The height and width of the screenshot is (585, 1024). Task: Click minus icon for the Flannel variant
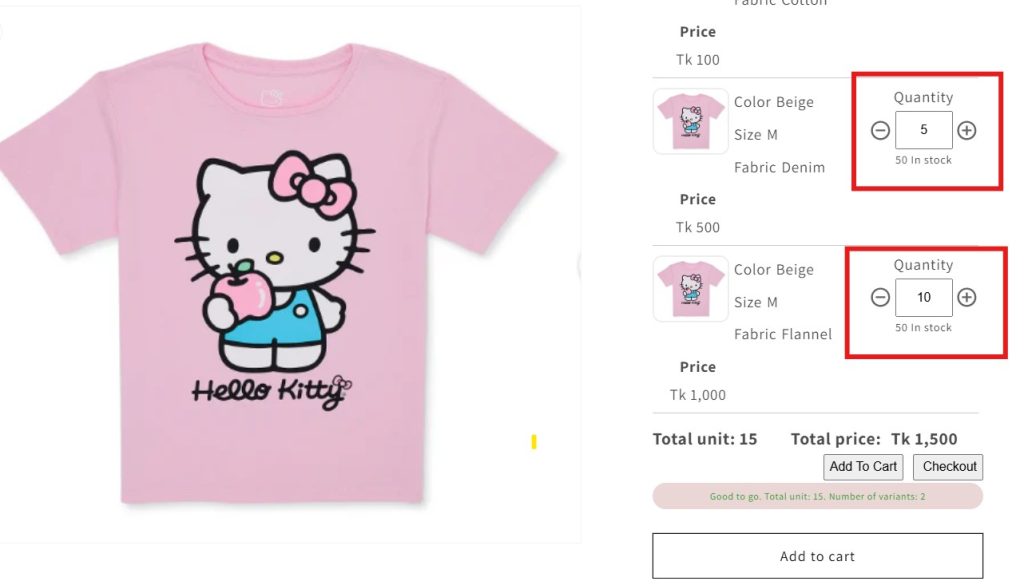(x=880, y=297)
